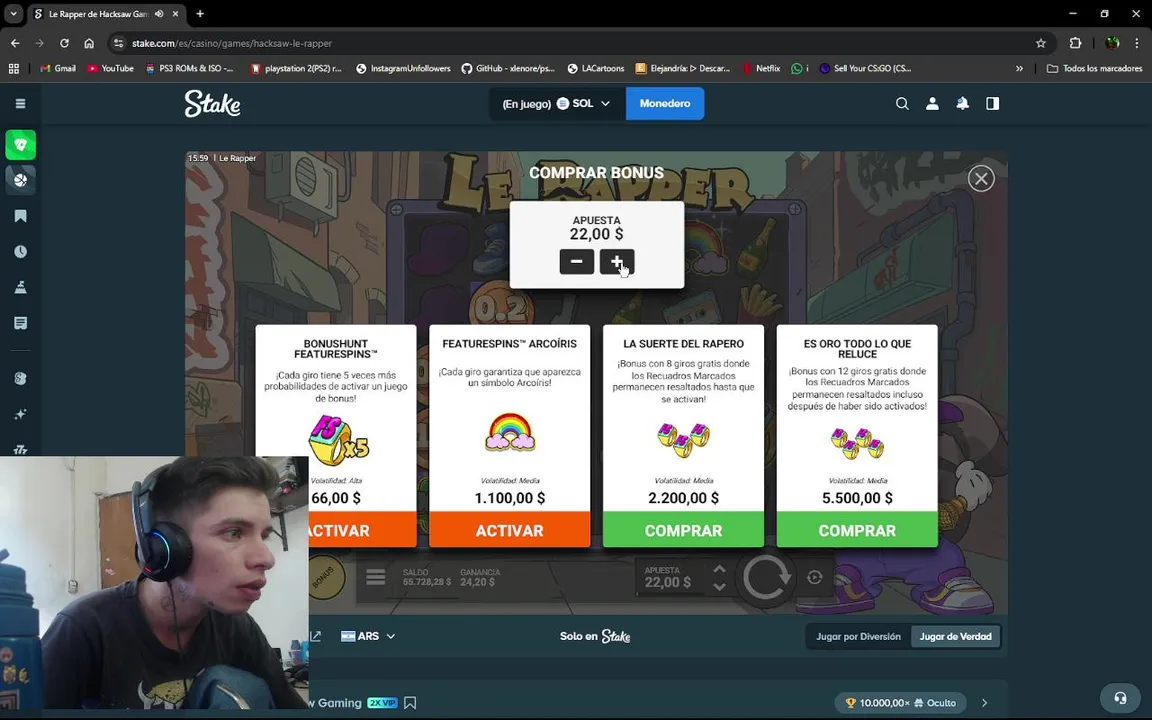Go back in browser history
1152x720 pixels.
tap(15, 43)
